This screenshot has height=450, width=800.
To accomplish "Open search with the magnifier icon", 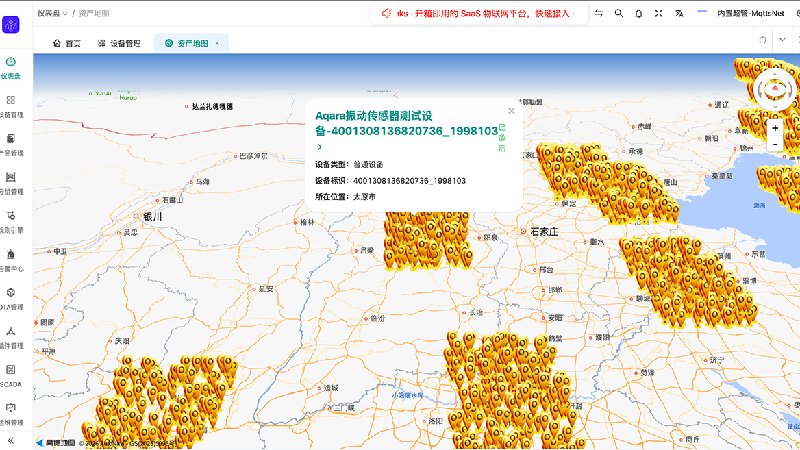I will 619,13.
